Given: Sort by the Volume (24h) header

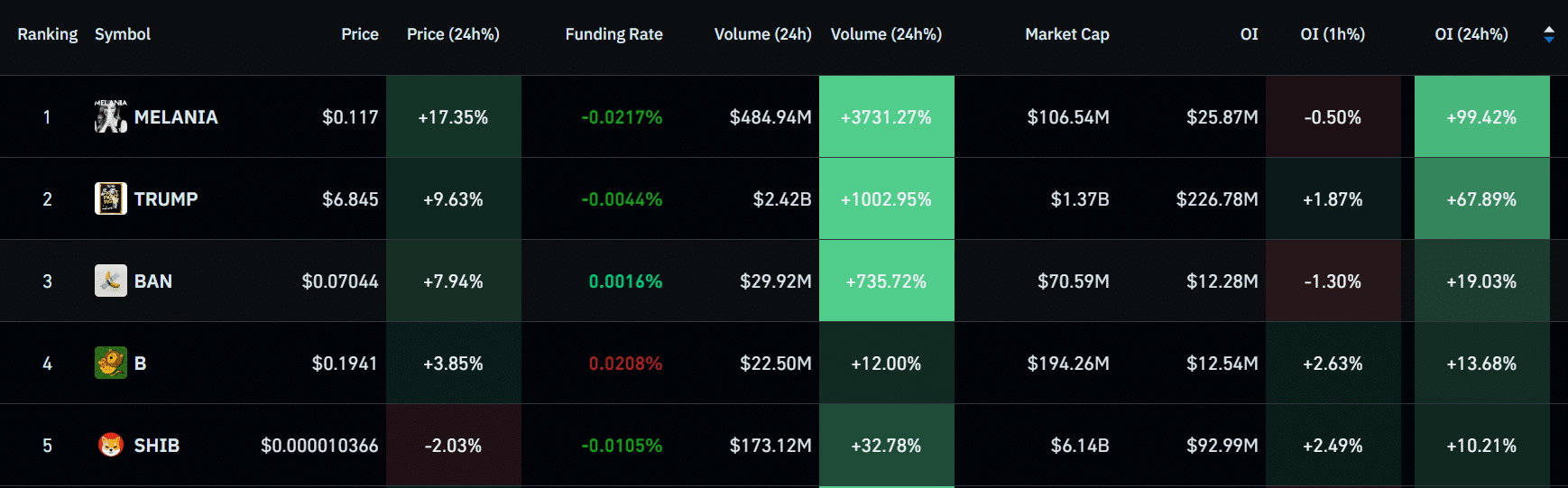Looking at the screenshot, I should pos(762,34).
